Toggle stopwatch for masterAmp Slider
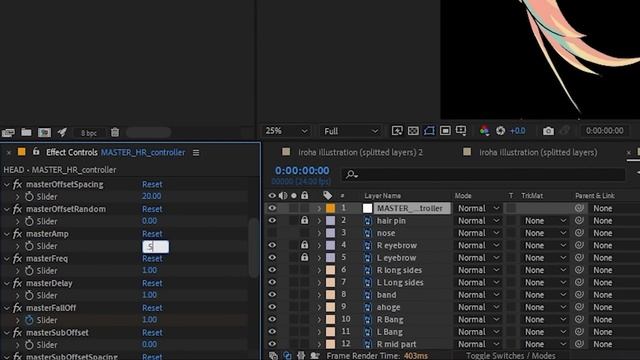The width and height of the screenshot is (640, 360). pos(29,246)
